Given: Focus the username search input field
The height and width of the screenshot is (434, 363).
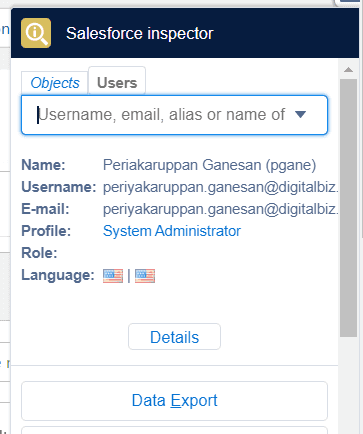Looking at the screenshot, I should (x=174, y=115).
